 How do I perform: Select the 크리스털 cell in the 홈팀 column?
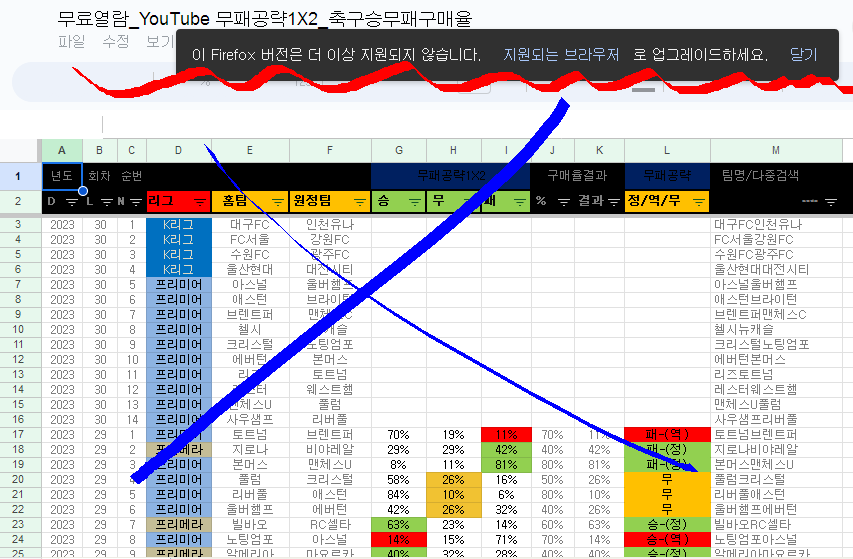pyautogui.click(x=250, y=344)
